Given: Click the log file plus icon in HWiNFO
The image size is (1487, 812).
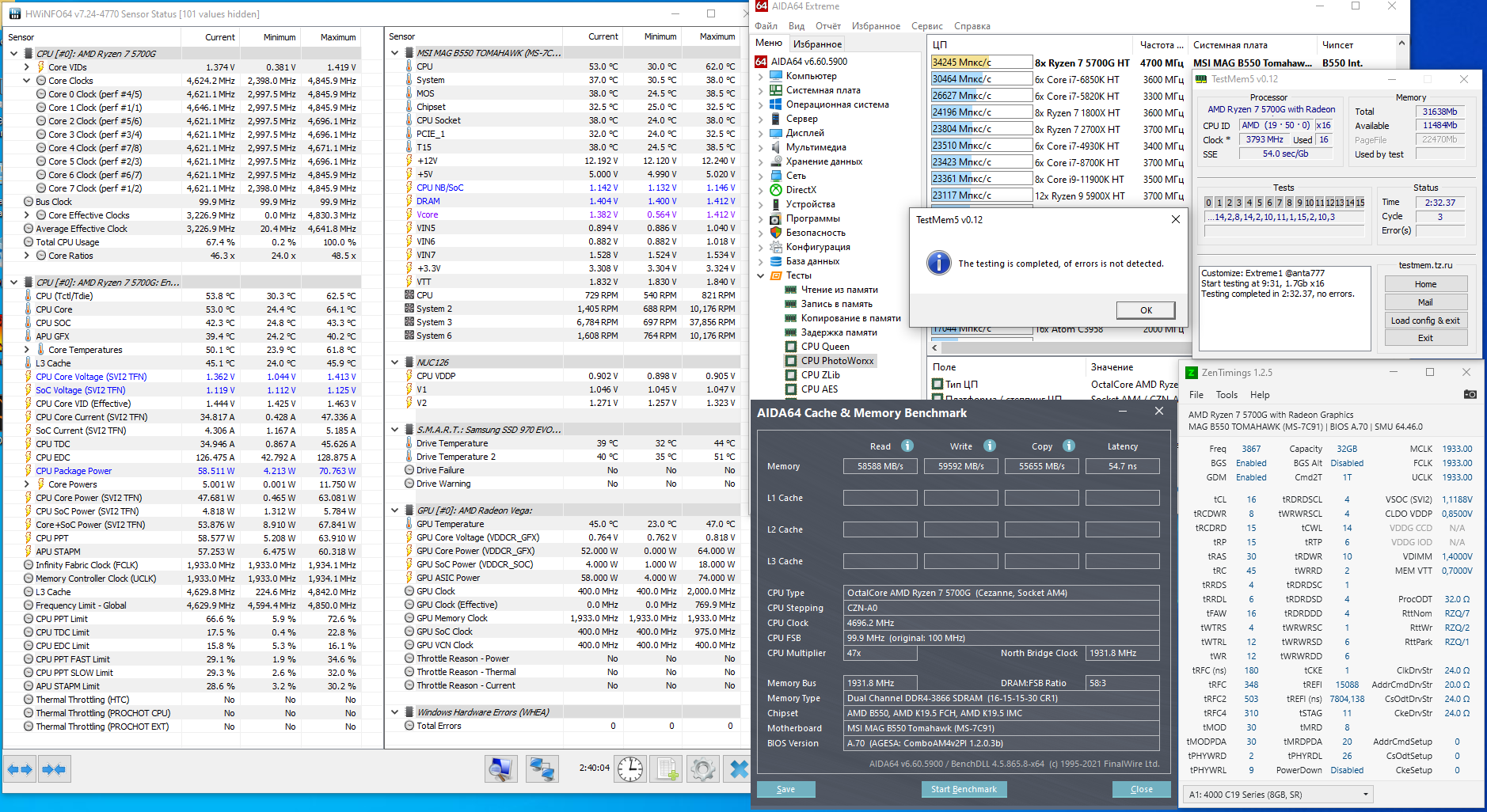Looking at the screenshot, I should [x=667, y=769].
